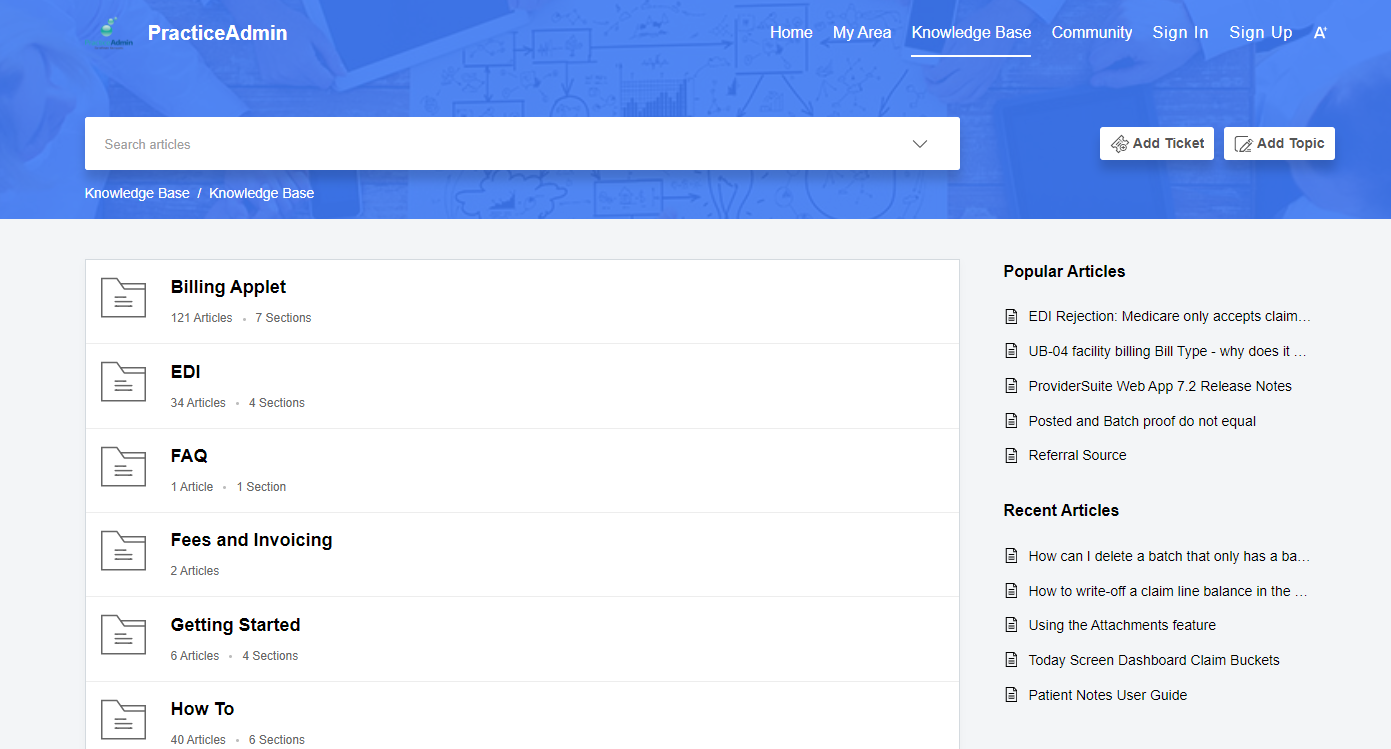This screenshot has height=749, width=1391.
Task: Select the Knowledge Base nav tab
Action: tap(971, 33)
